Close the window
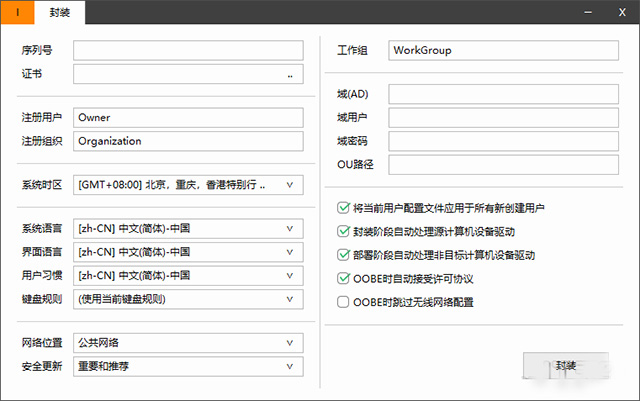The image size is (640, 401). click(620, 13)
